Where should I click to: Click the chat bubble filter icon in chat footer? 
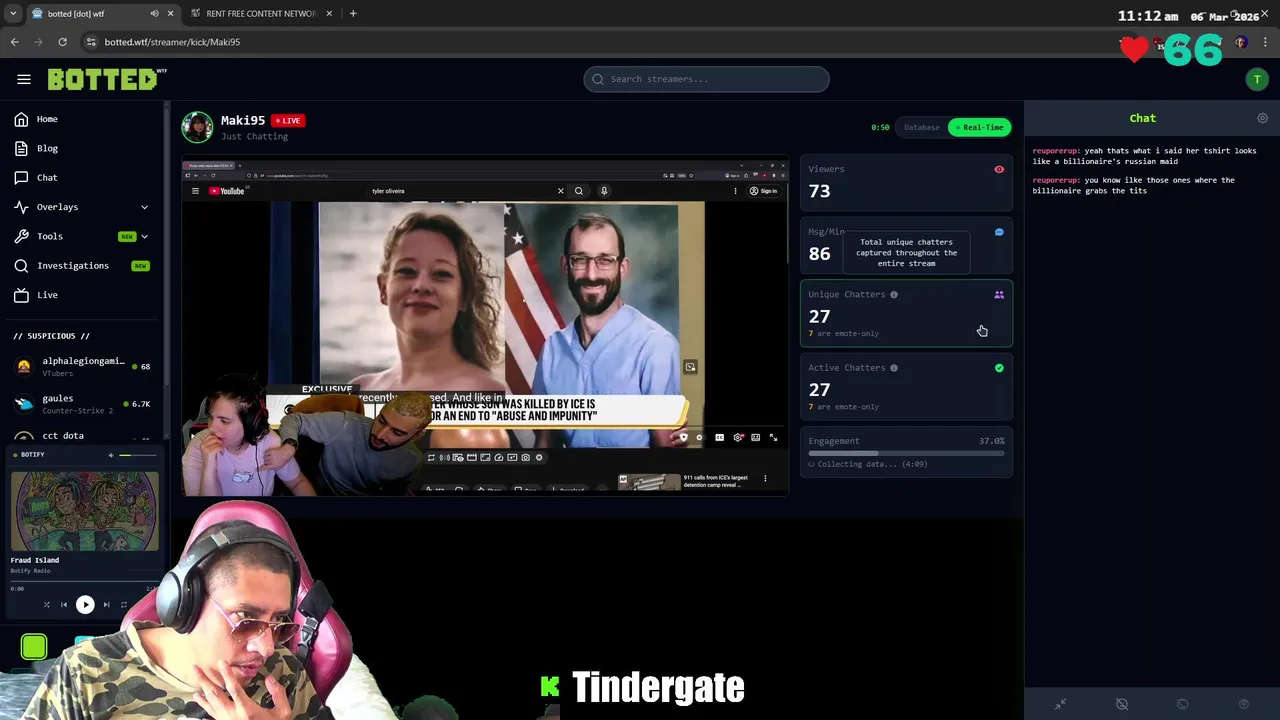1182,704
